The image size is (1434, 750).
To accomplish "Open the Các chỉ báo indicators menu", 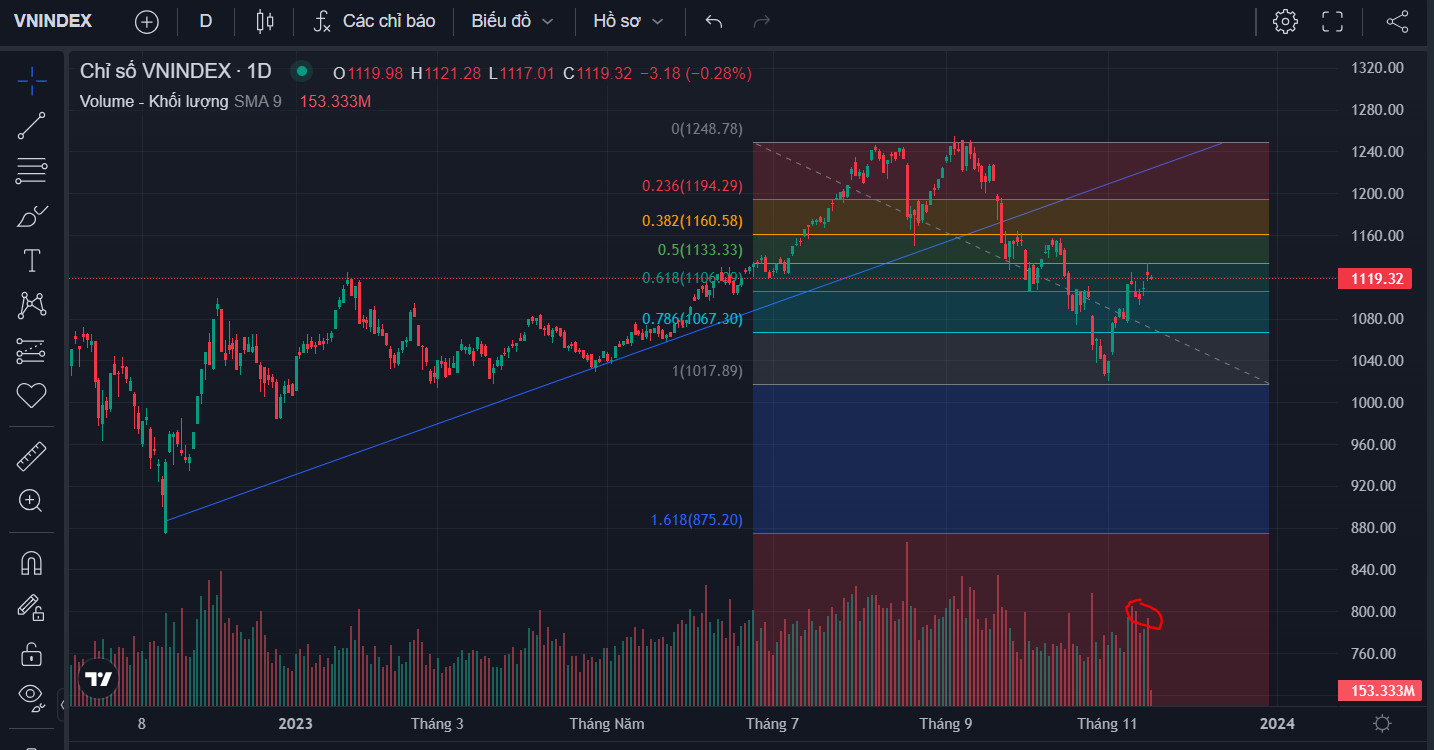I will tap(374, 21).
